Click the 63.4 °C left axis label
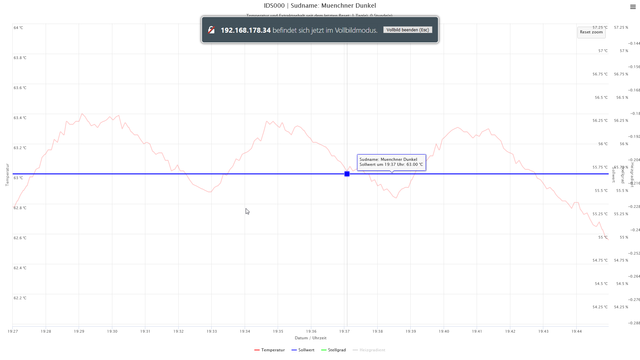 tap(20, 118)
